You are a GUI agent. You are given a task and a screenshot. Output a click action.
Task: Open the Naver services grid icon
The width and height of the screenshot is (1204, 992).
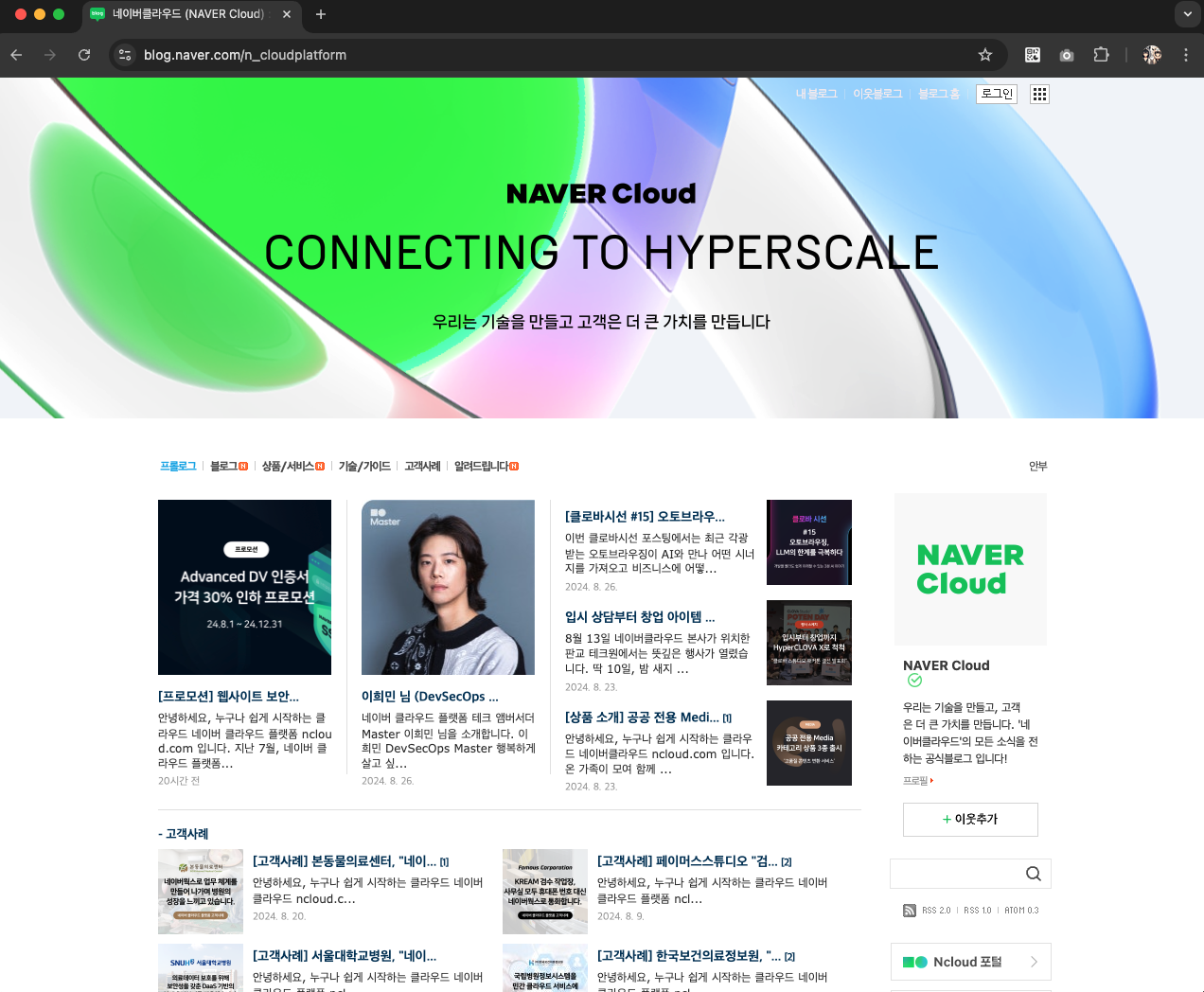pos(1039,94)
